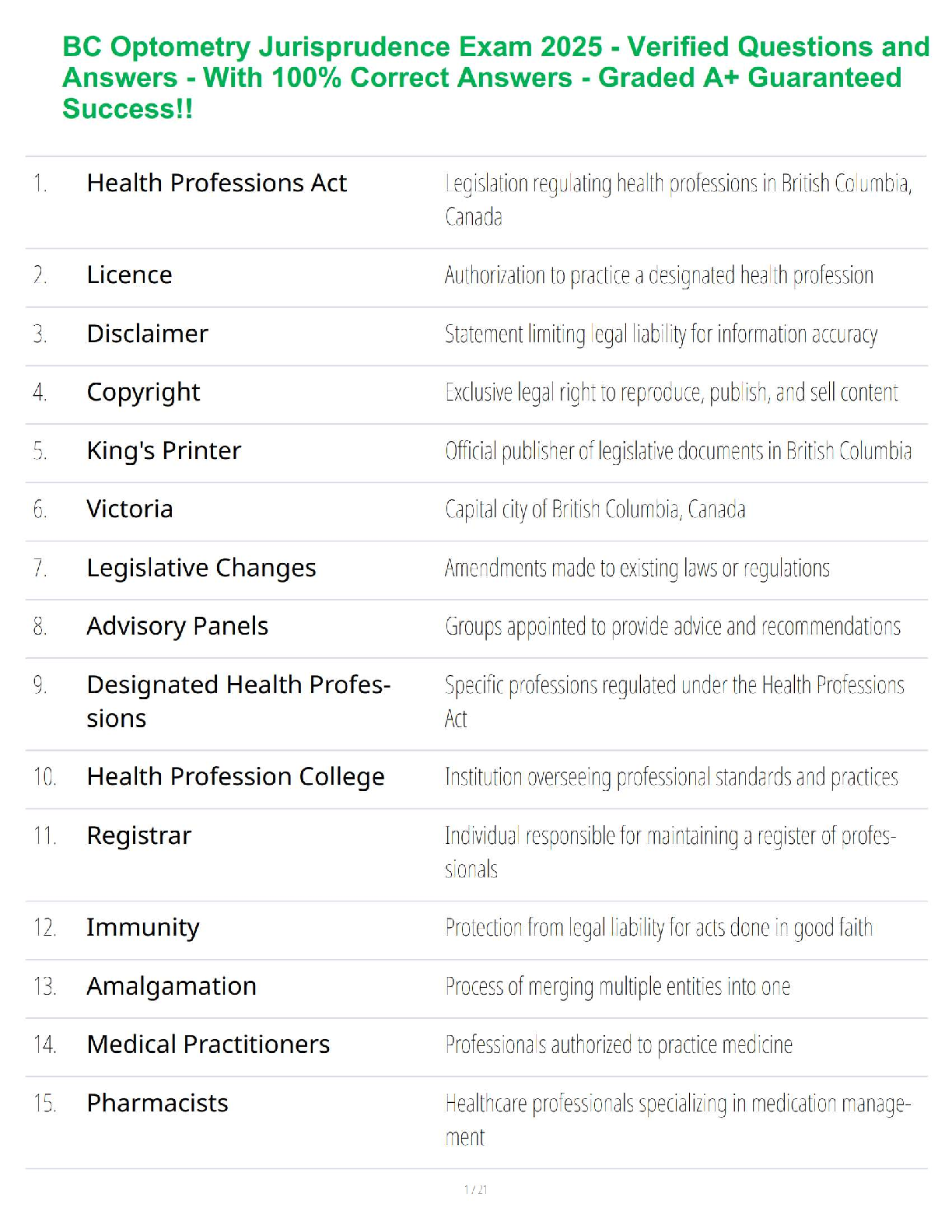Select the "Victoria" term in row 6
Screen dimensions: 952x1232
[129, 509]
